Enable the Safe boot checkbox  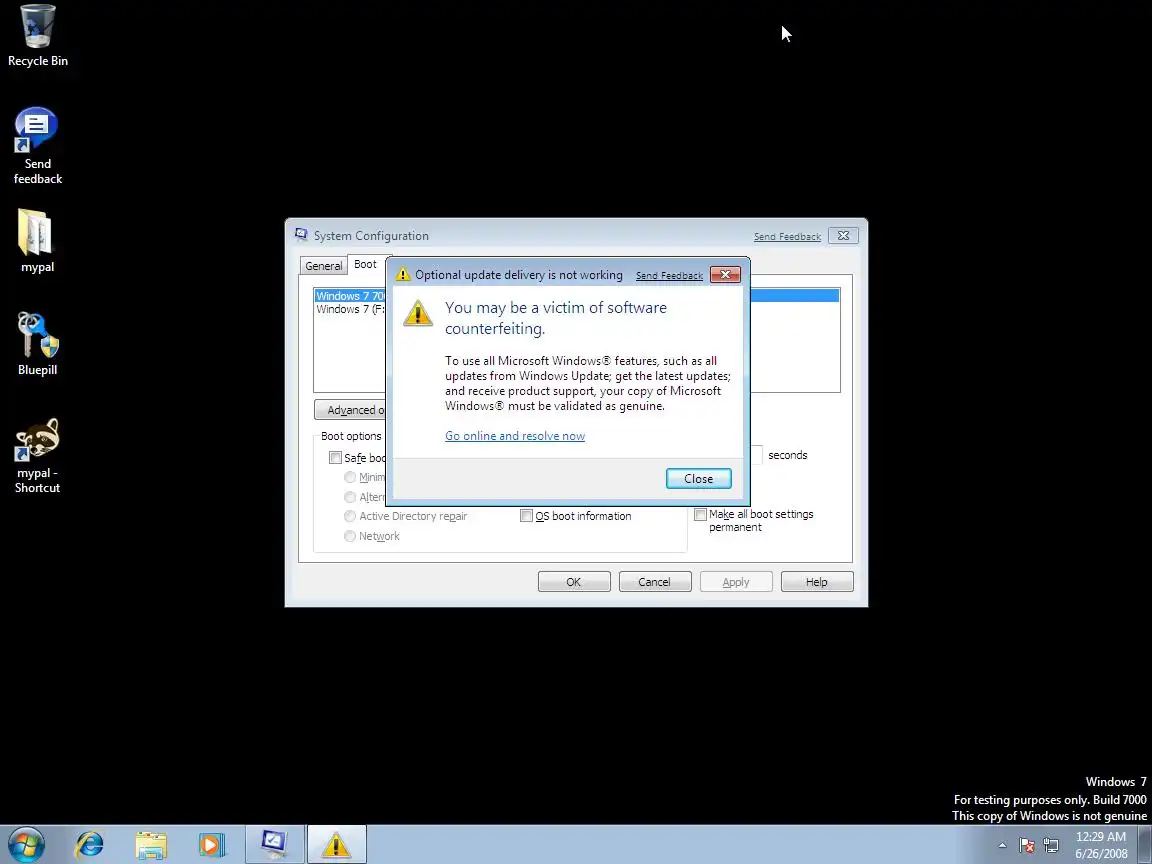click(x=335, y=458)
